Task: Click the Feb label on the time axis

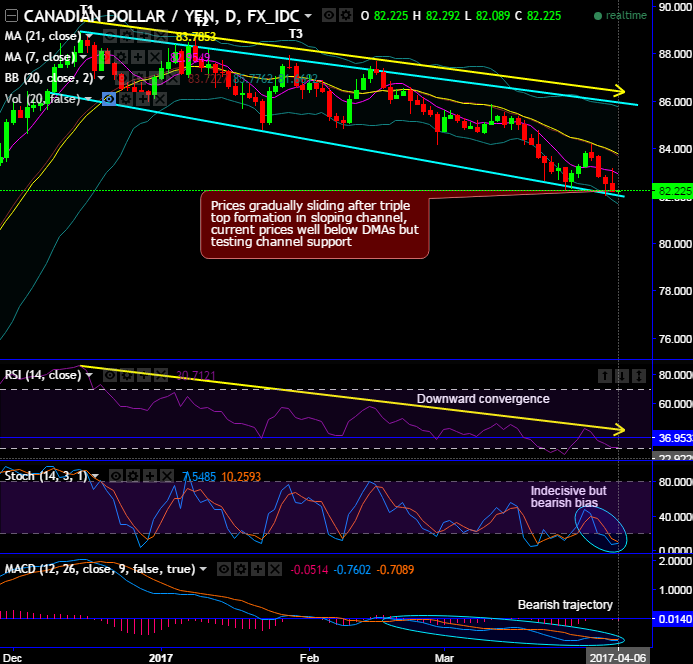Action: pos(309,658)
